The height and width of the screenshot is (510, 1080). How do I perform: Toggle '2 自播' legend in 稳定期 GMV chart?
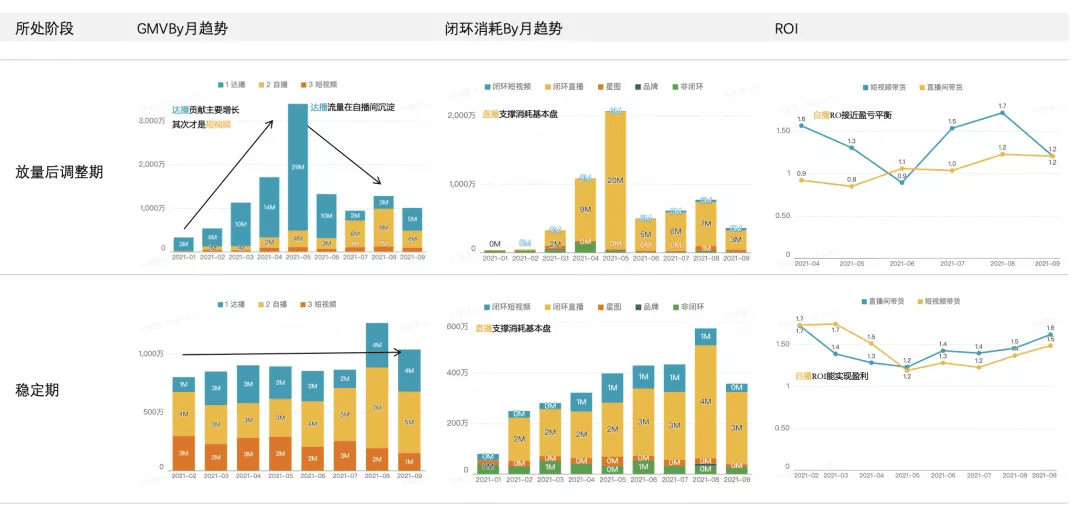(272, 304)
